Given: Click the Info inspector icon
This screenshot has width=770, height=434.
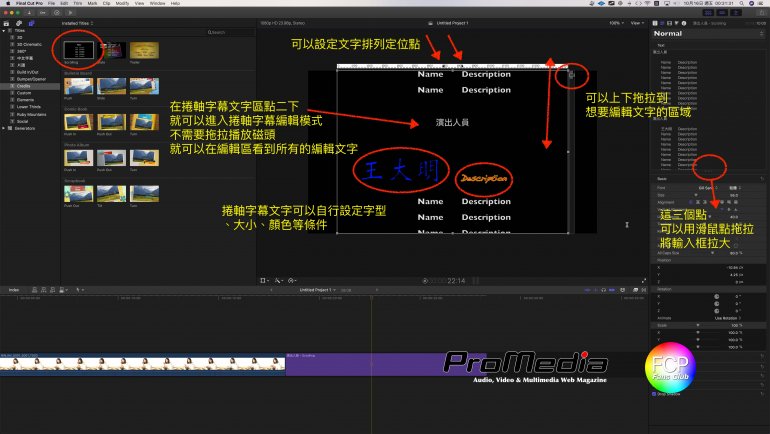Looking at the screenshot, I should (685, 21).
